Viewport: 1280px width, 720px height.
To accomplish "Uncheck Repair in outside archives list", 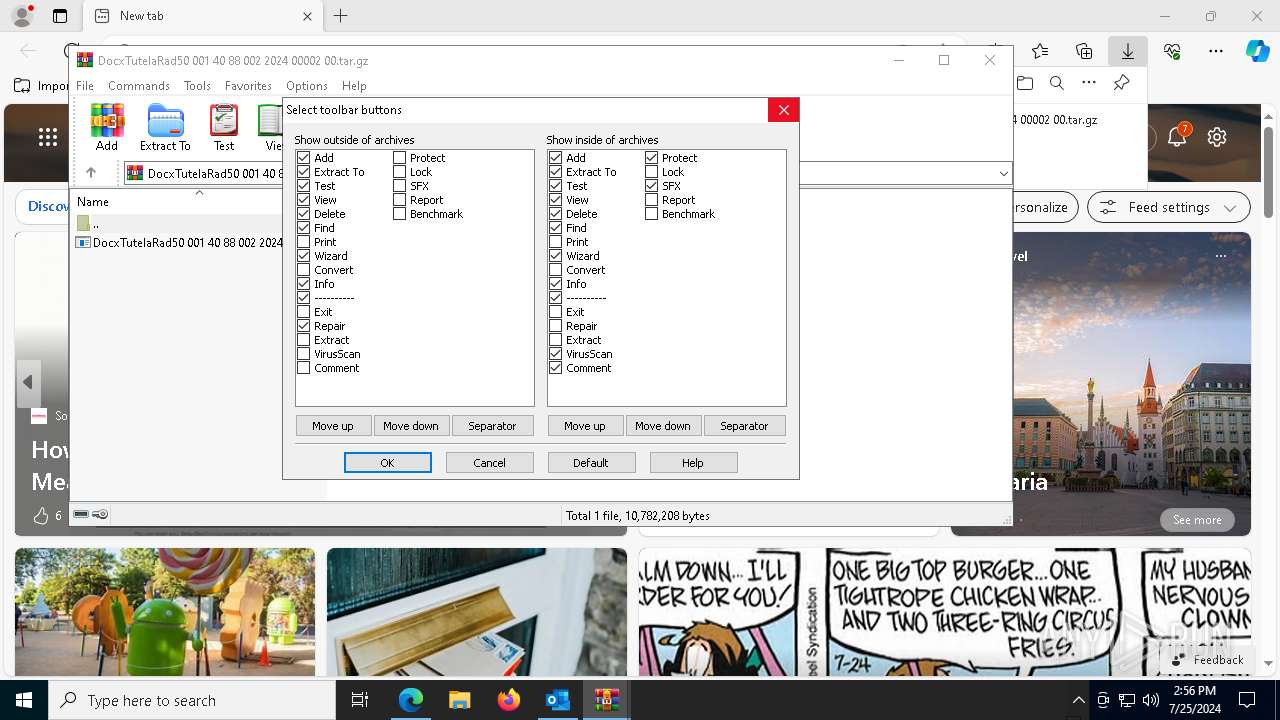I will pyautogui.click(x=303, y=326).
